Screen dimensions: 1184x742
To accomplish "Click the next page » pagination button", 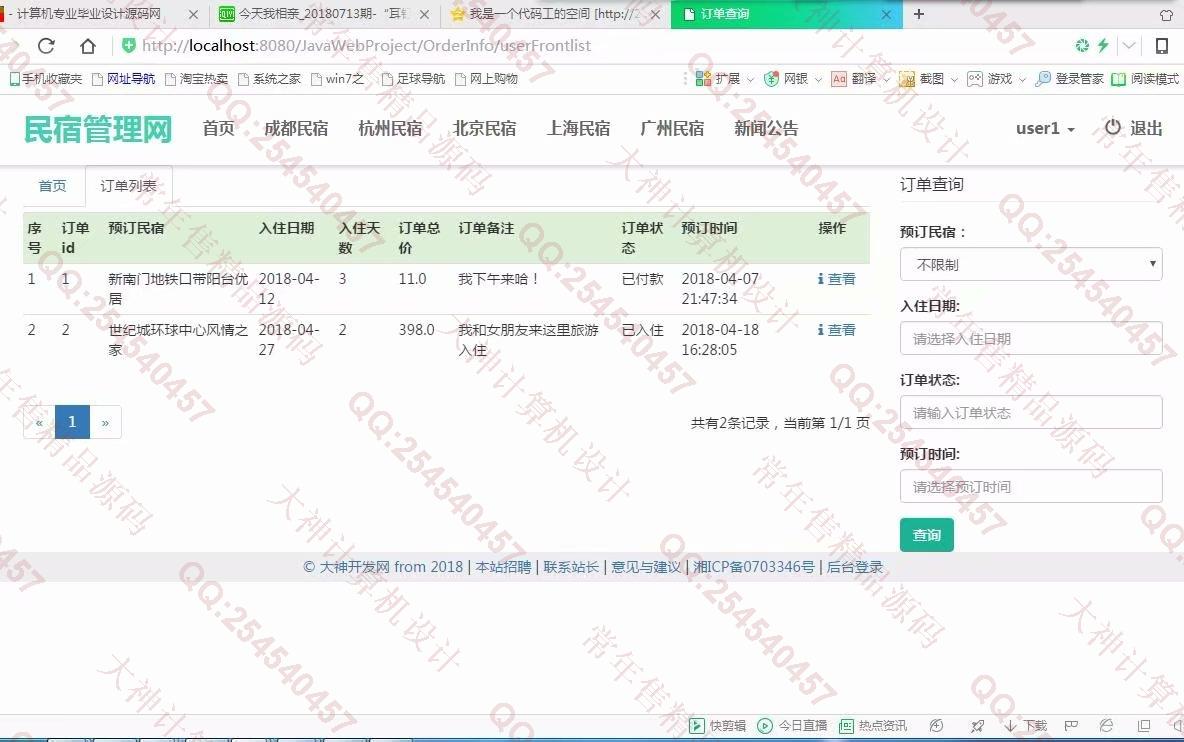I will click(x=105, y=422).
